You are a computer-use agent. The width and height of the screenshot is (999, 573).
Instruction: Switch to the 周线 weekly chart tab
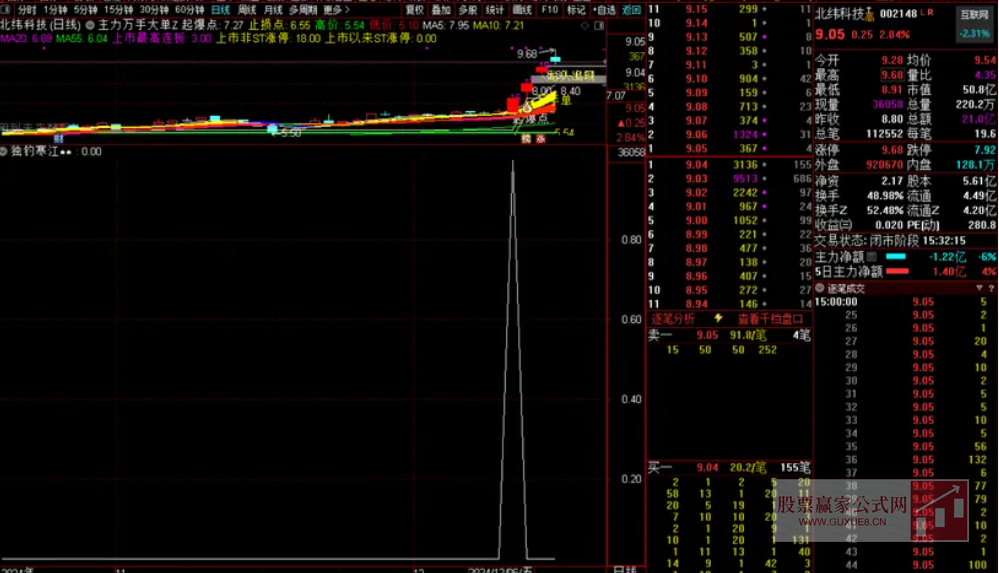point(247,9)
